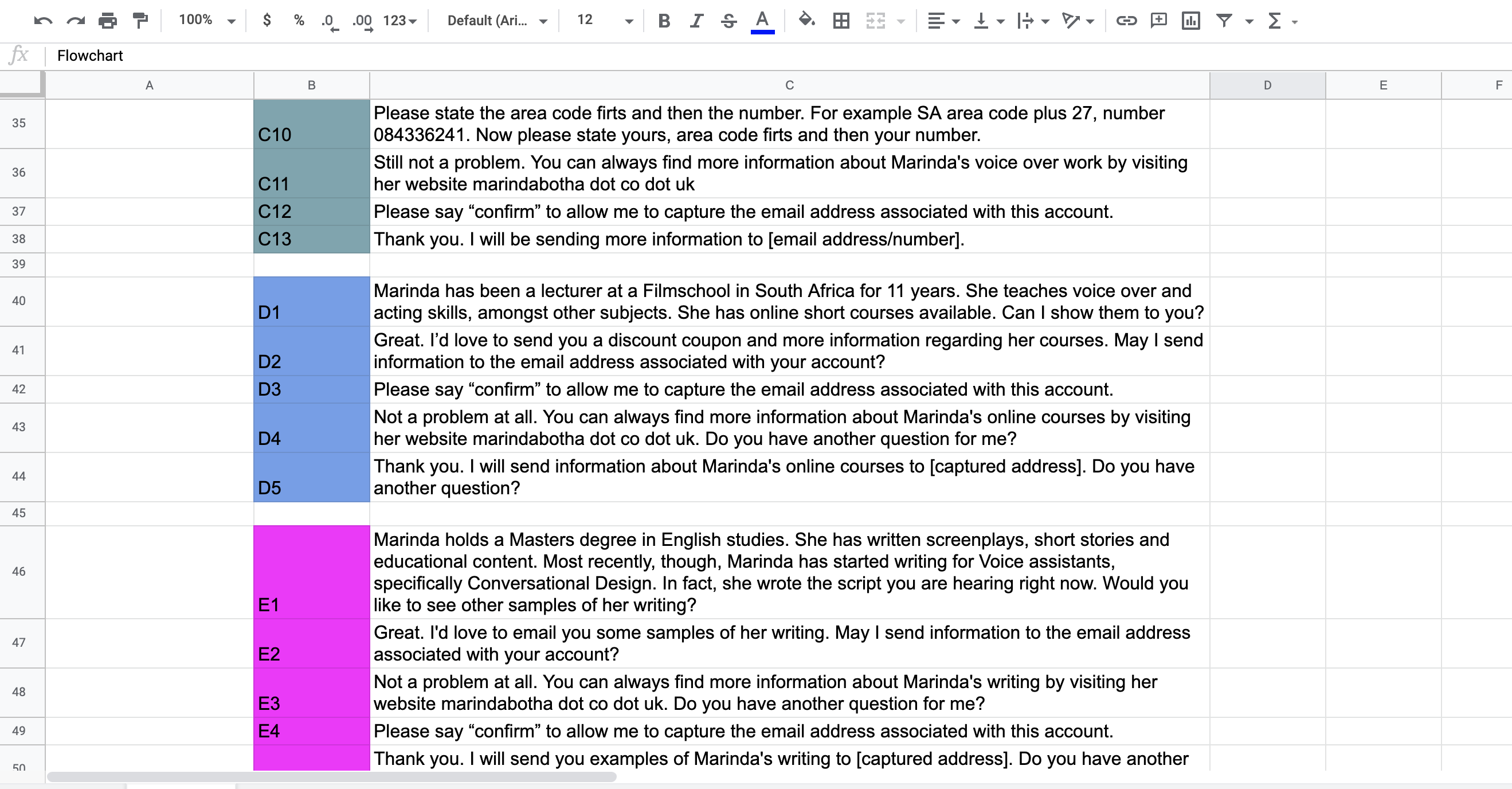The height and width of the screenshot is (789, 1512).
Task: Click the Print icon
Action: (108, 21)
